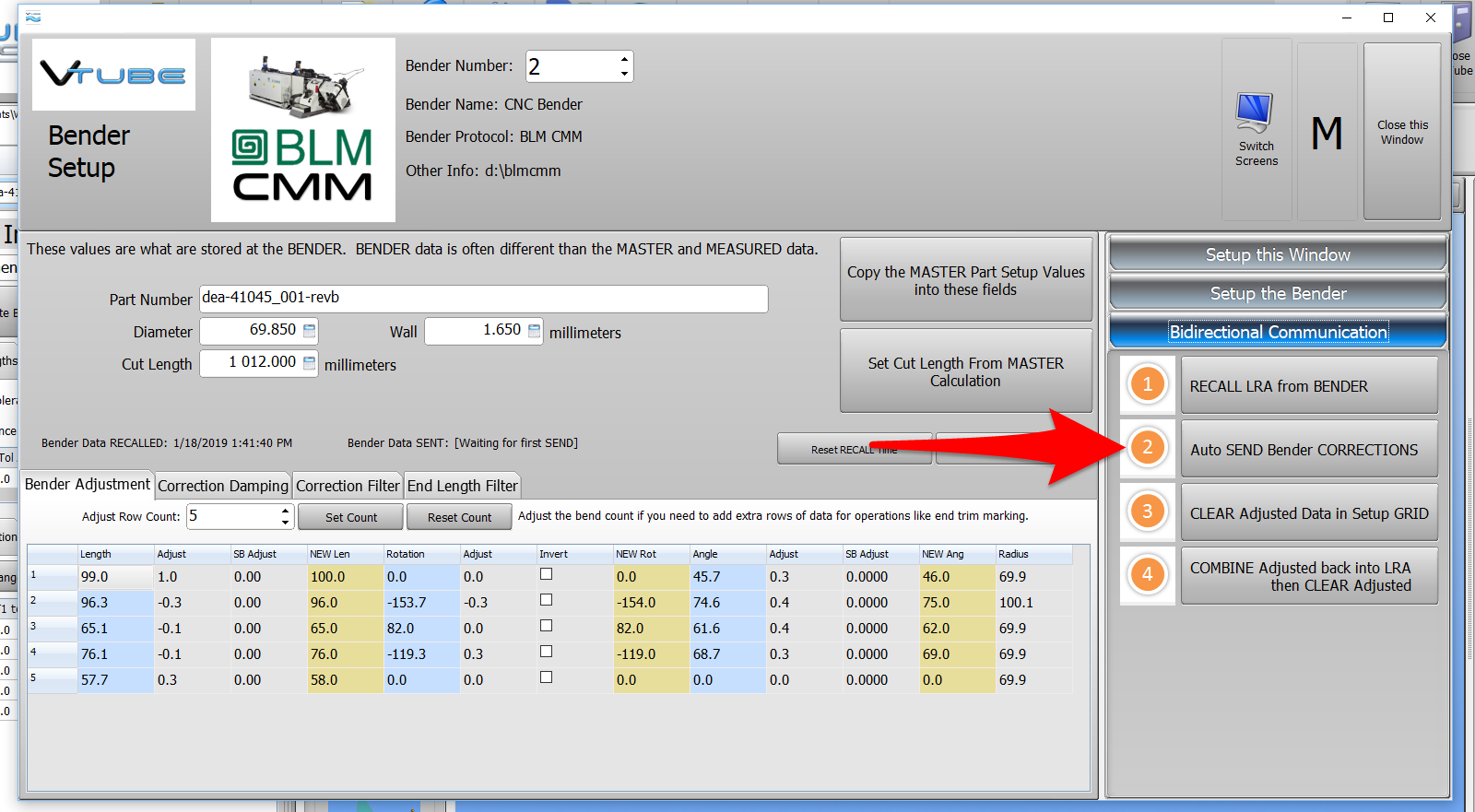Click the orange number 3 circle icon
1475x812 pixels.
click(x=1147, y=512)
